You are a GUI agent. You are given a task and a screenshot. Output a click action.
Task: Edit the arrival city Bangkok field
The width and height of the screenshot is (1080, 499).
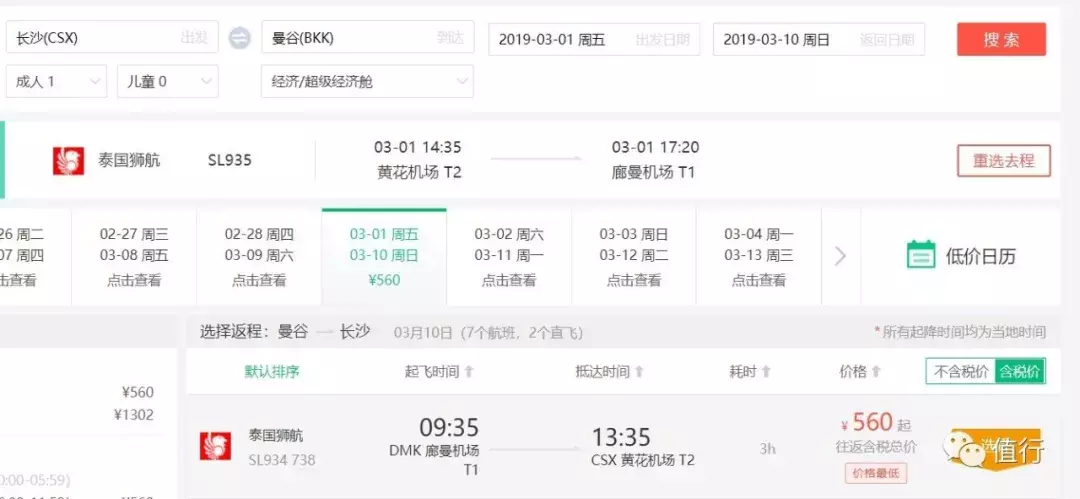(x=368, y=37)
